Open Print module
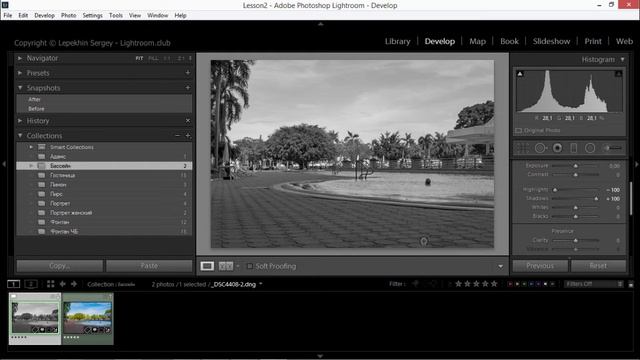Image resolution: width=640 pixels, height=360 pixels. tap(593, 41)
